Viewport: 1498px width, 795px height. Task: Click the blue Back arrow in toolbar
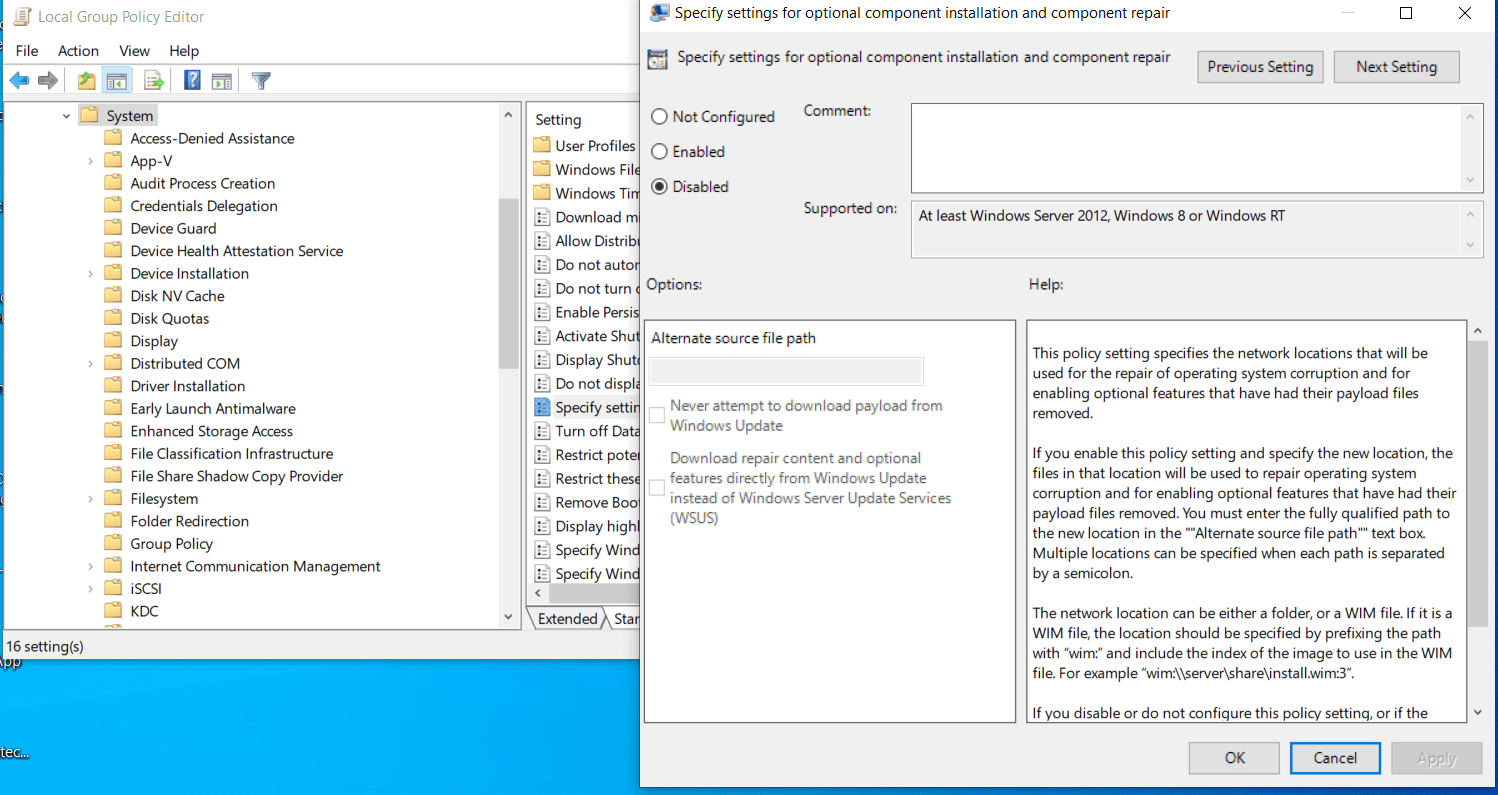click(x=19, y=81)
